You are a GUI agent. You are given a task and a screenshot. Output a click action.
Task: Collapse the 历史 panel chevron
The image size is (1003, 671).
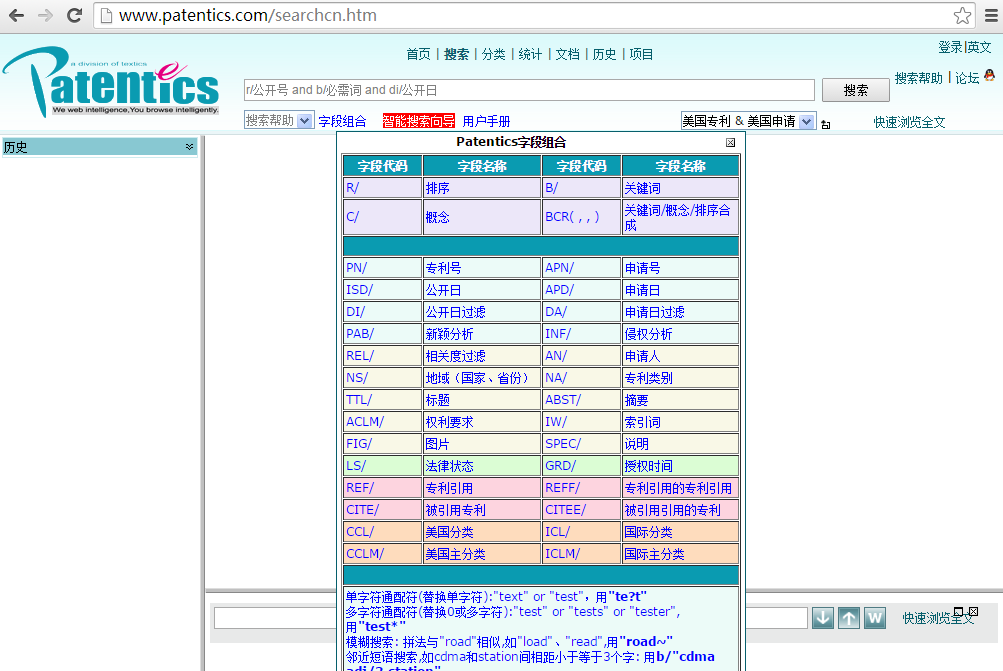[x=189, y=146]
